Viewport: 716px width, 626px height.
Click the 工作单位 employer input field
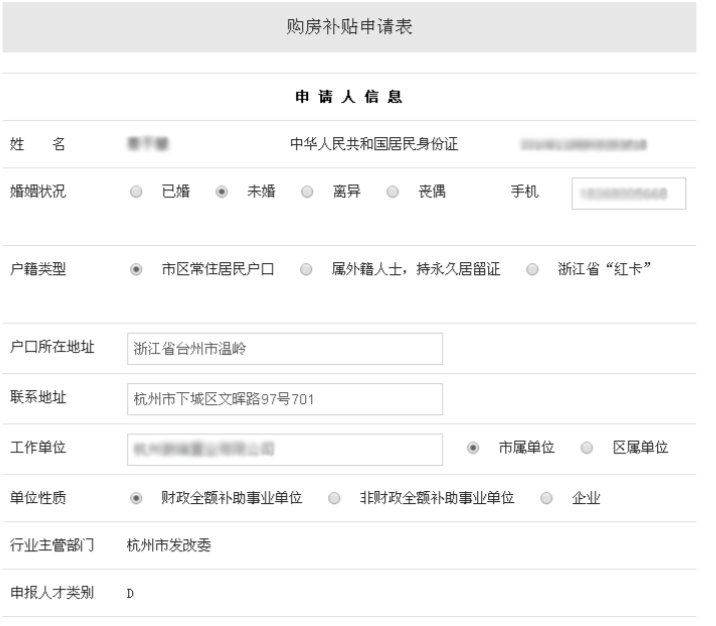(x=285, y=449)
